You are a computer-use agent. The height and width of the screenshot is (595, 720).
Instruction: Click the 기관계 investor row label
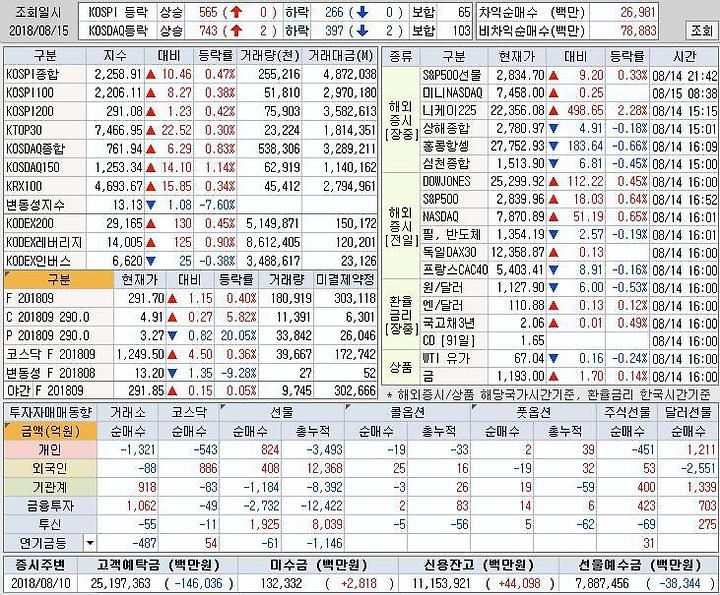click(x=50, y=487)
